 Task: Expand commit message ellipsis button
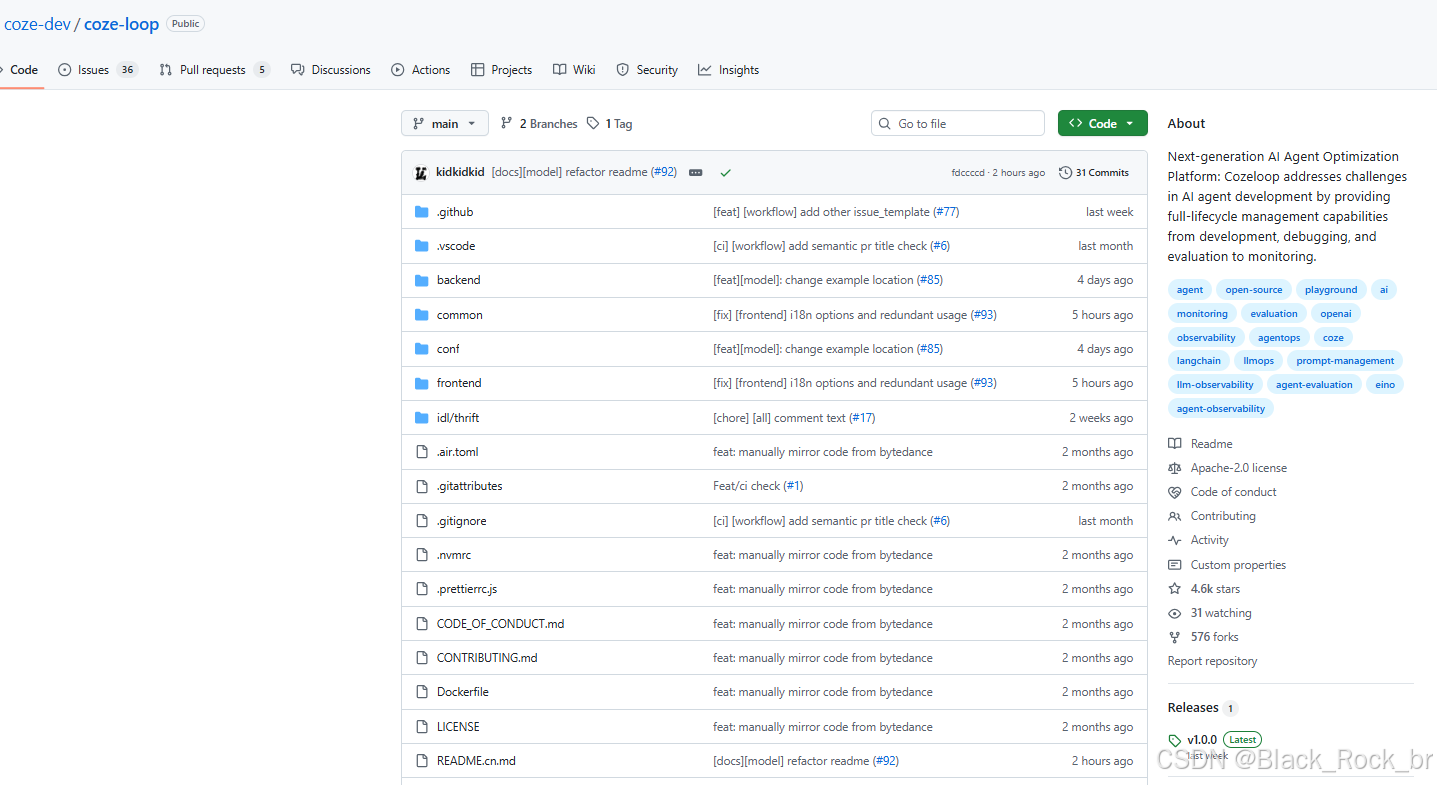coord(696,173)
